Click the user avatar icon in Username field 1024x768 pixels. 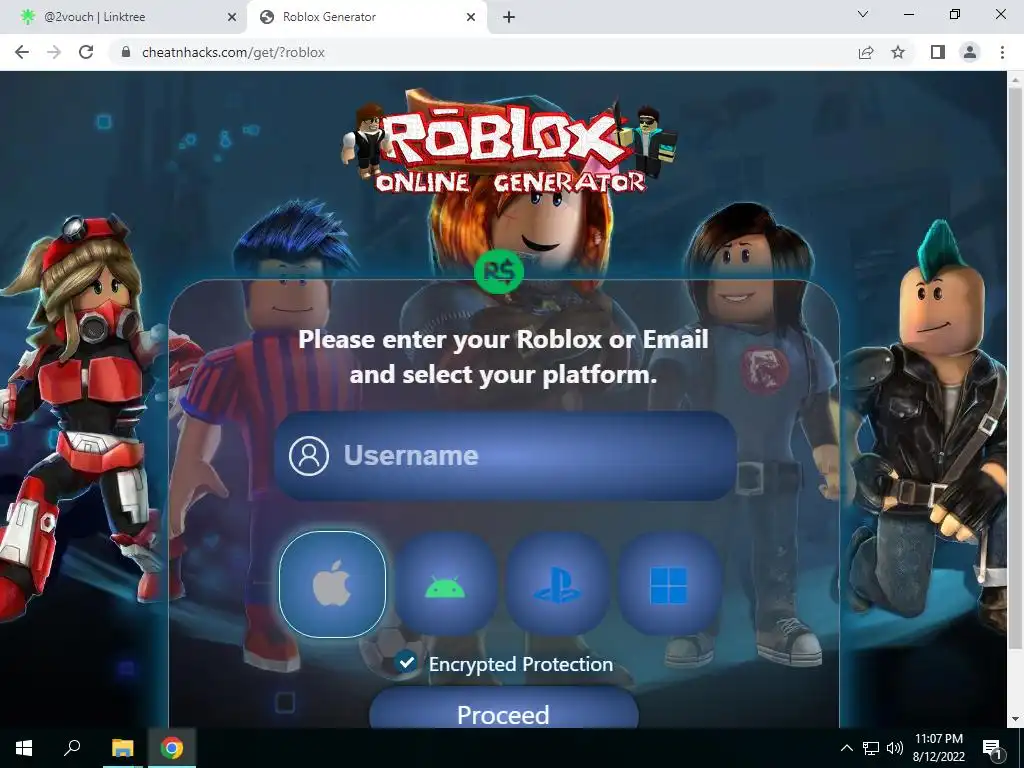pyautogui.click(x=309, y=455)
